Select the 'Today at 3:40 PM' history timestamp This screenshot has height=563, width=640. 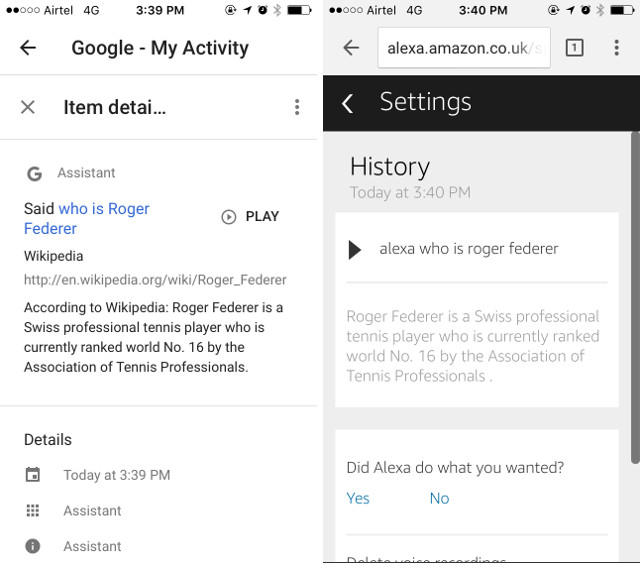(410, 192)
